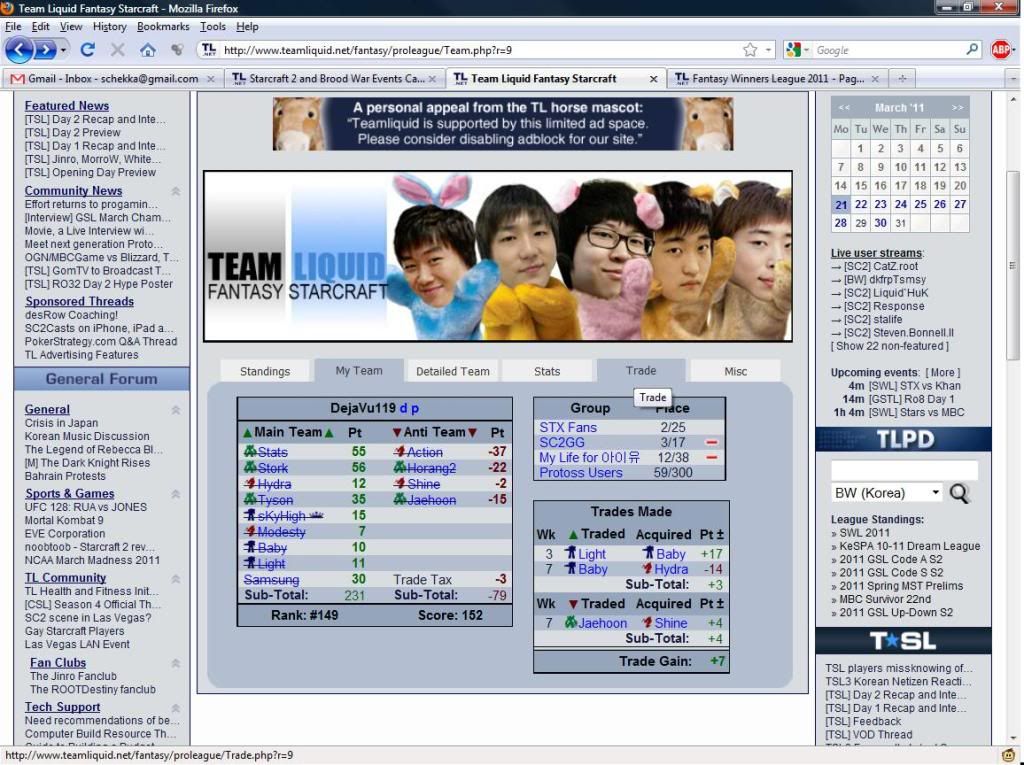
Task: Switch to the Detailed Team tab
Action: tap(452, 371)
